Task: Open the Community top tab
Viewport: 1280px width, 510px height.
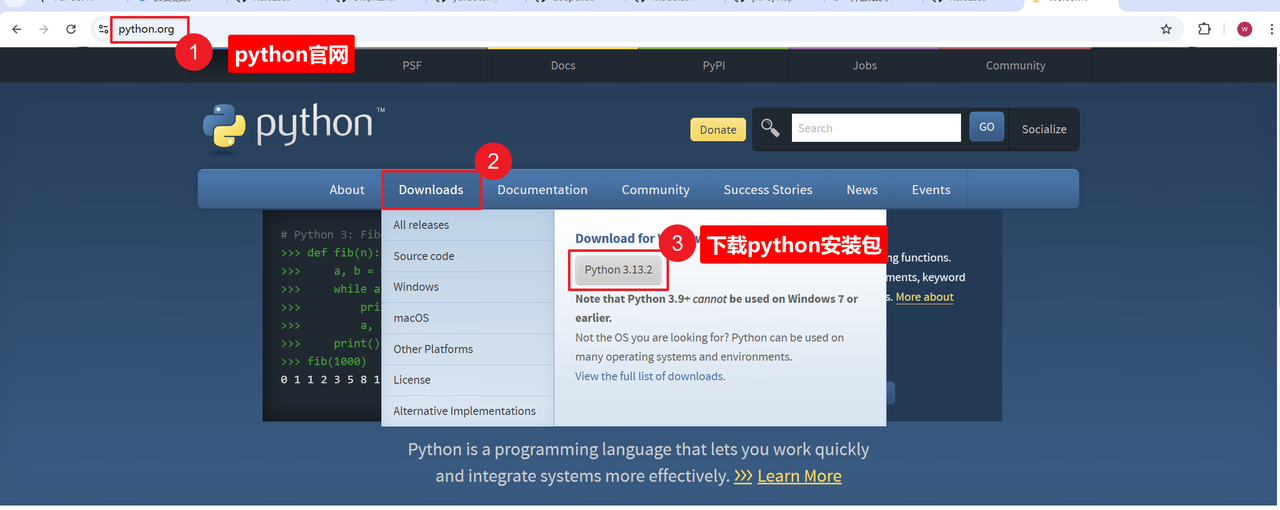Action: point(1016,65)
